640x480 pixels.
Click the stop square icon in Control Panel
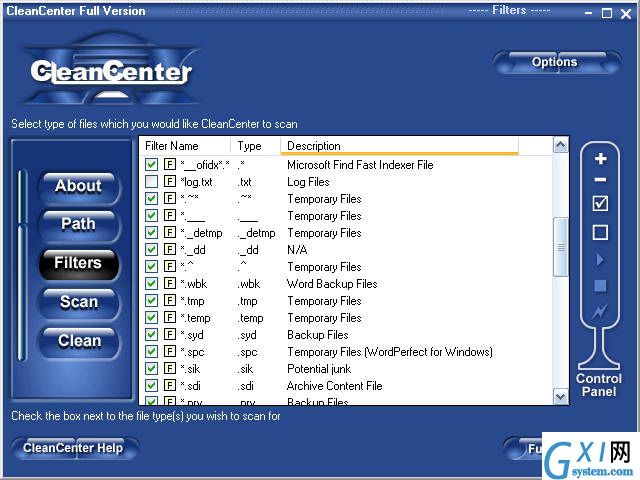[600, 286]
